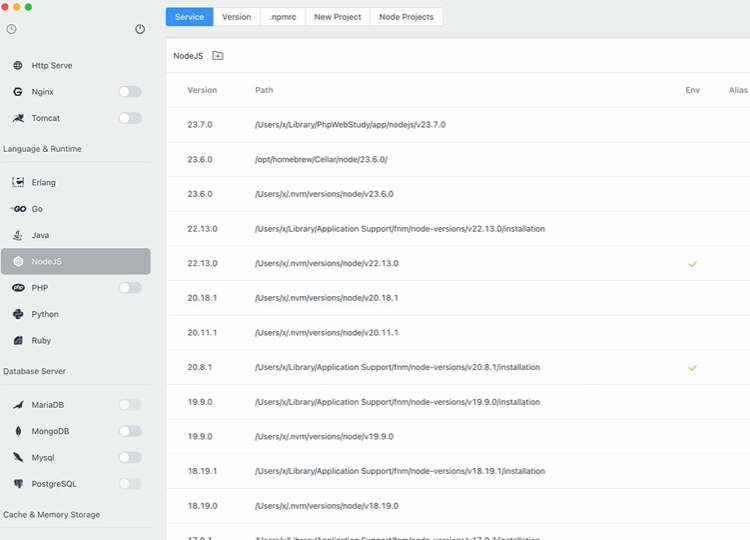The width and height of the screenshot is (750, 540).
Task: Click version cell 20.18.1
Action: [202, 298]
